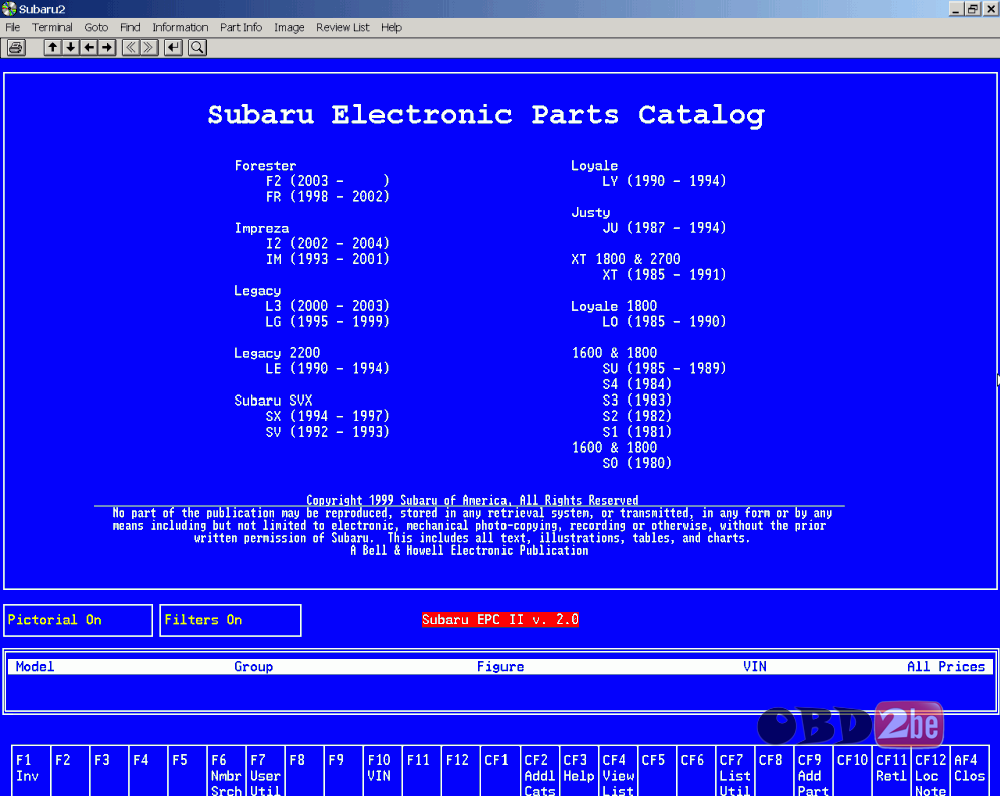The image size is (1000, 796).
Task: Select XT (1985 - 1991) catalog
Action: pyautogui.click(x=665, y=275)
